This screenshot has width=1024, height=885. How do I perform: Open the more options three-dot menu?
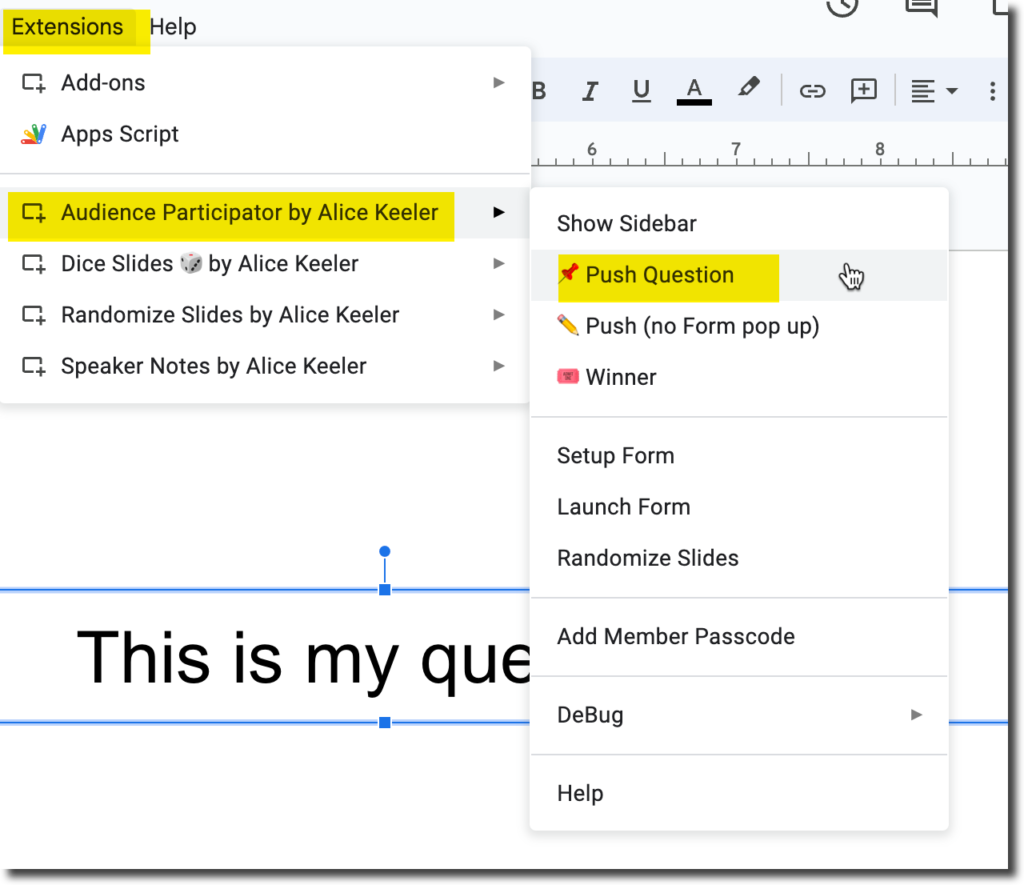992,91
